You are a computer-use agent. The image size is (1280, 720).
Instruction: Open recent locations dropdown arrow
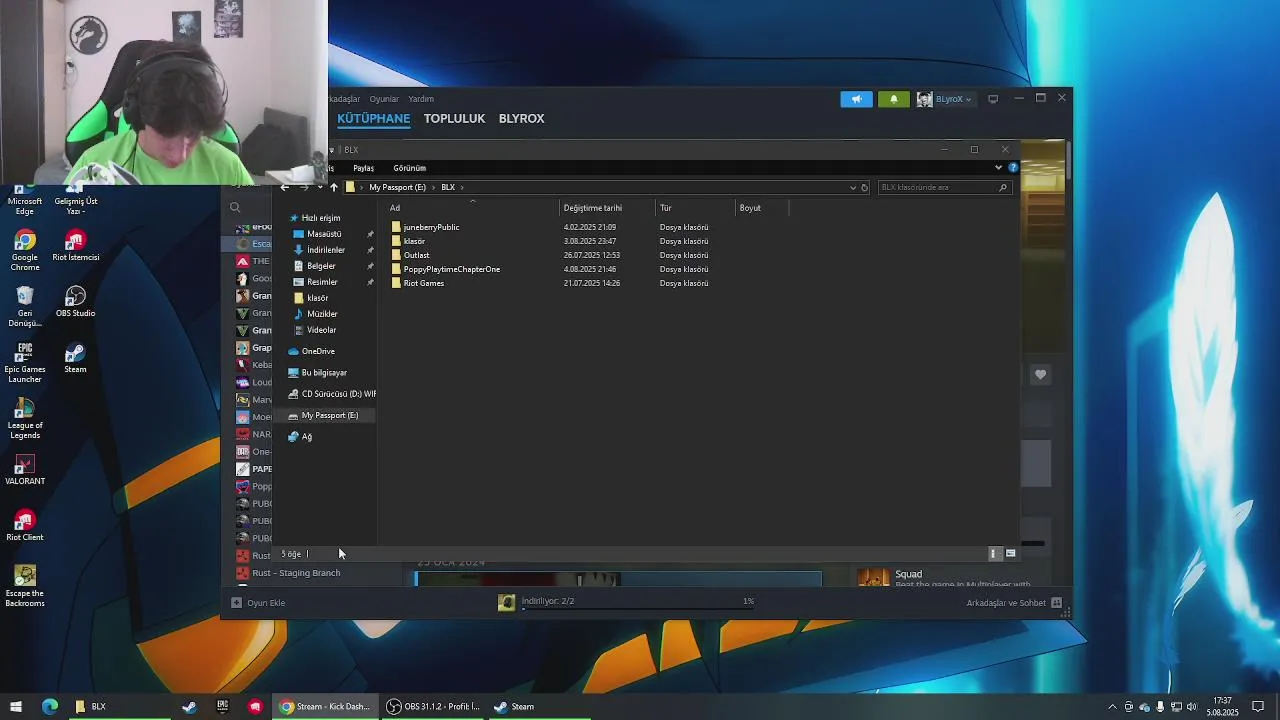[x=320, y=187]
